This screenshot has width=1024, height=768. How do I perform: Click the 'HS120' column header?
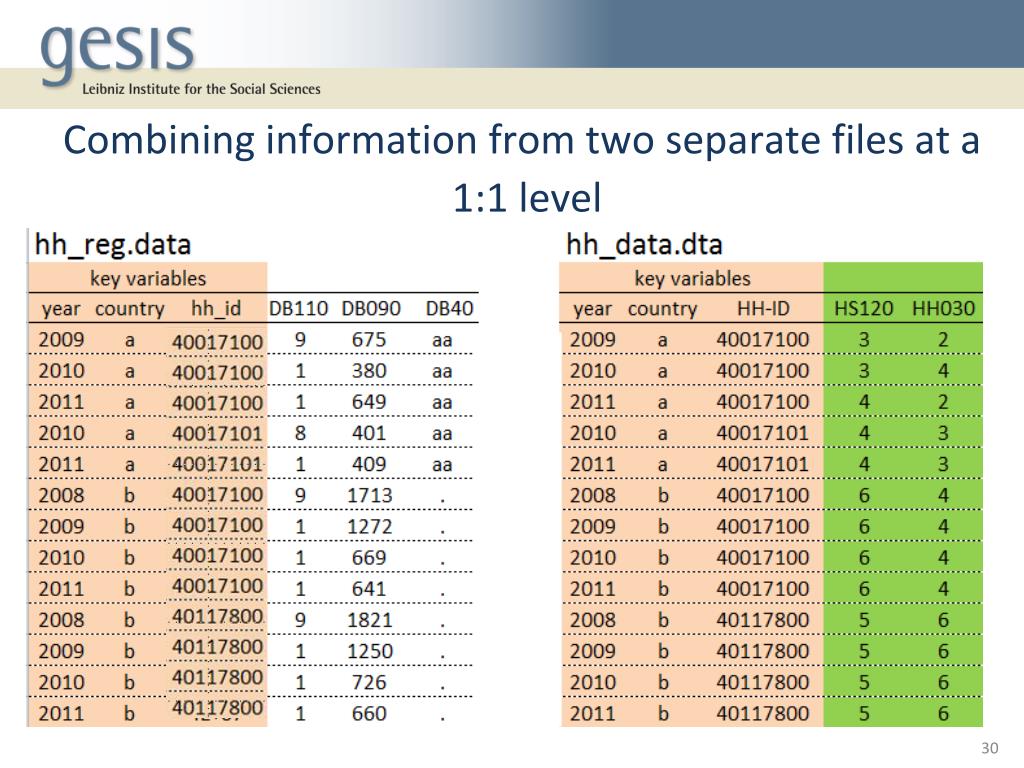pyautogui.click(x=863, y=308)
